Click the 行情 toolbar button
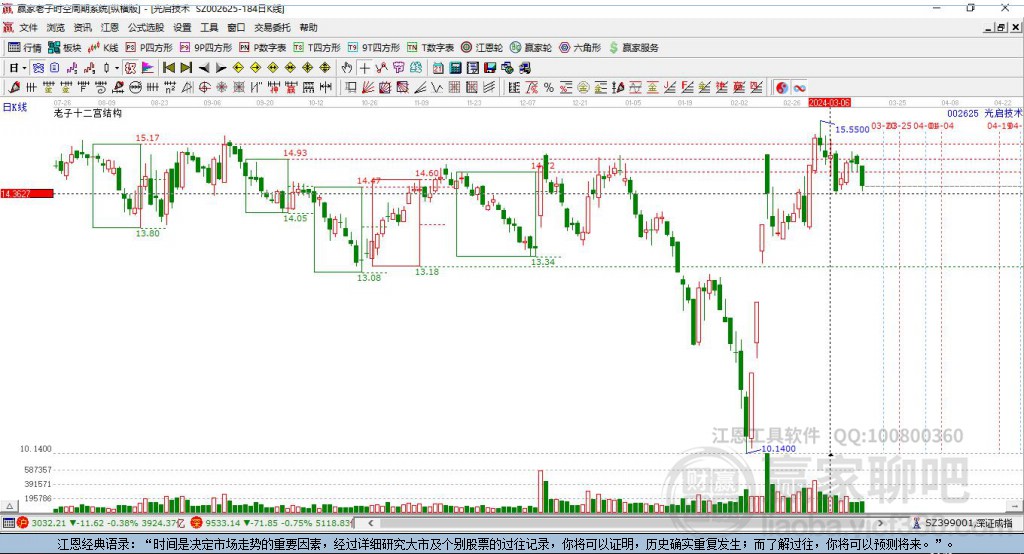1024x554 pixels. click(x=25, y=48)
